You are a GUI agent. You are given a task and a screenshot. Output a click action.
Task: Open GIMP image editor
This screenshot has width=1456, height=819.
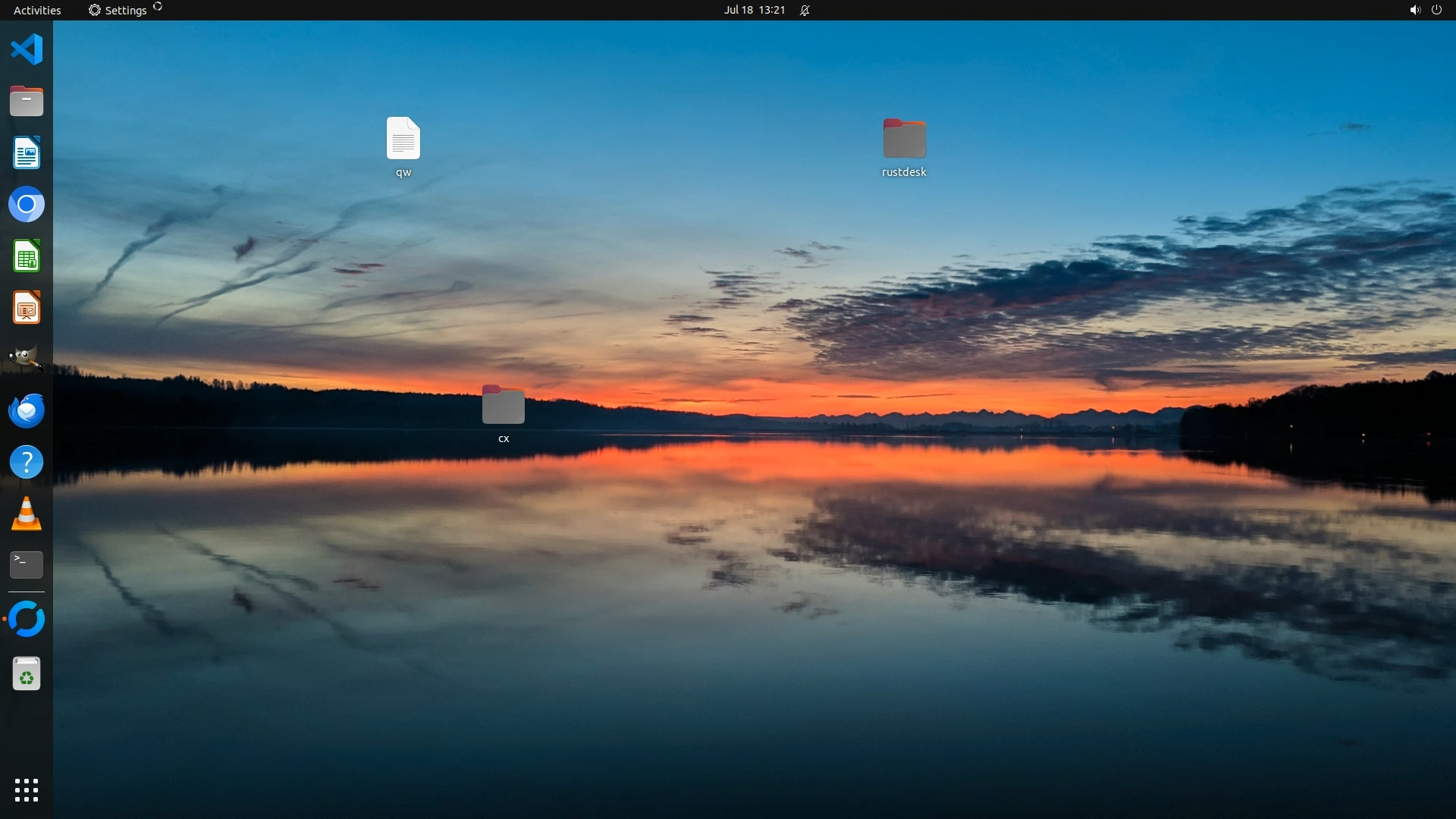click(27, 359)
